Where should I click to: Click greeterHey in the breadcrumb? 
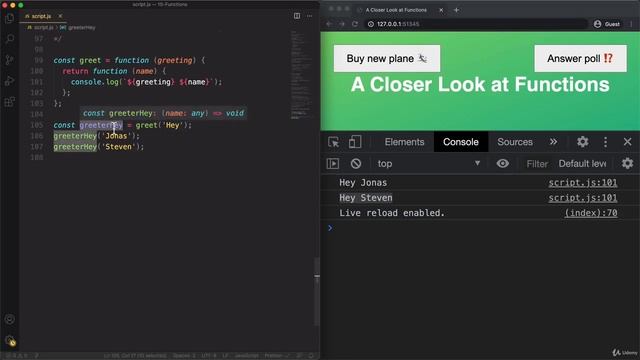click(81, 27)
